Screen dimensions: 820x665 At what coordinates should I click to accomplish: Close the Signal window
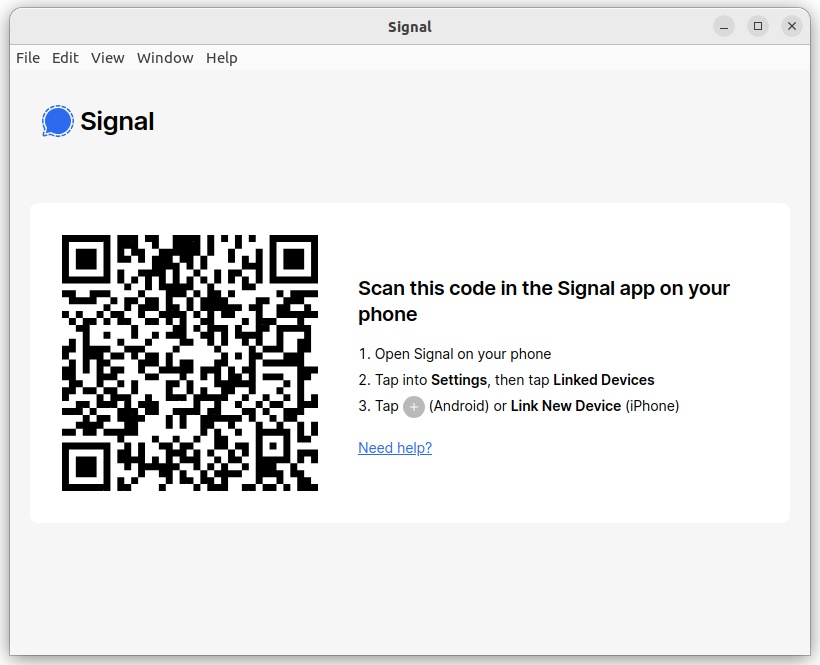[x=792, y=26]
